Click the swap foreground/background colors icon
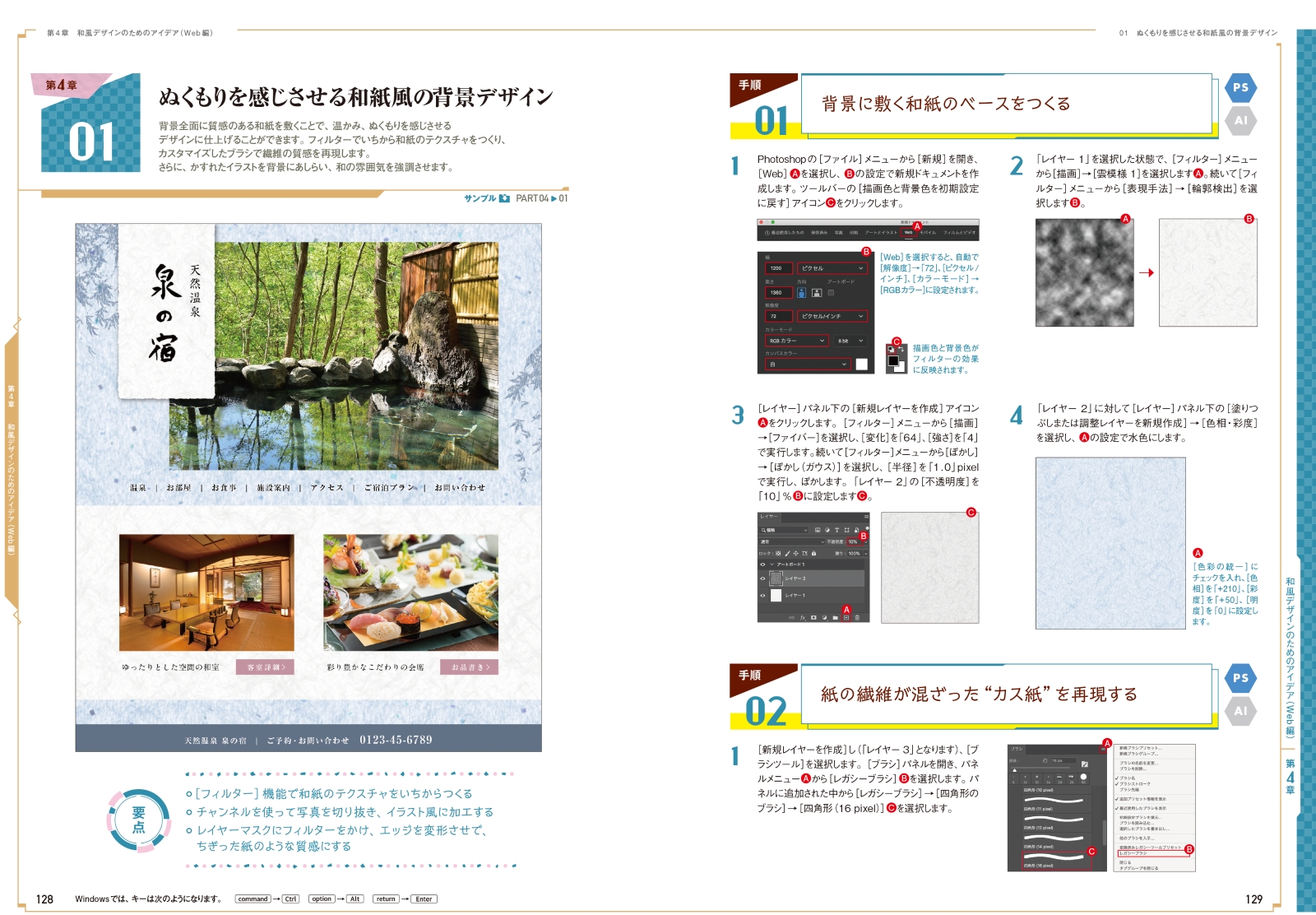This screenshot has width=1316, height=915. pos(901,349)
